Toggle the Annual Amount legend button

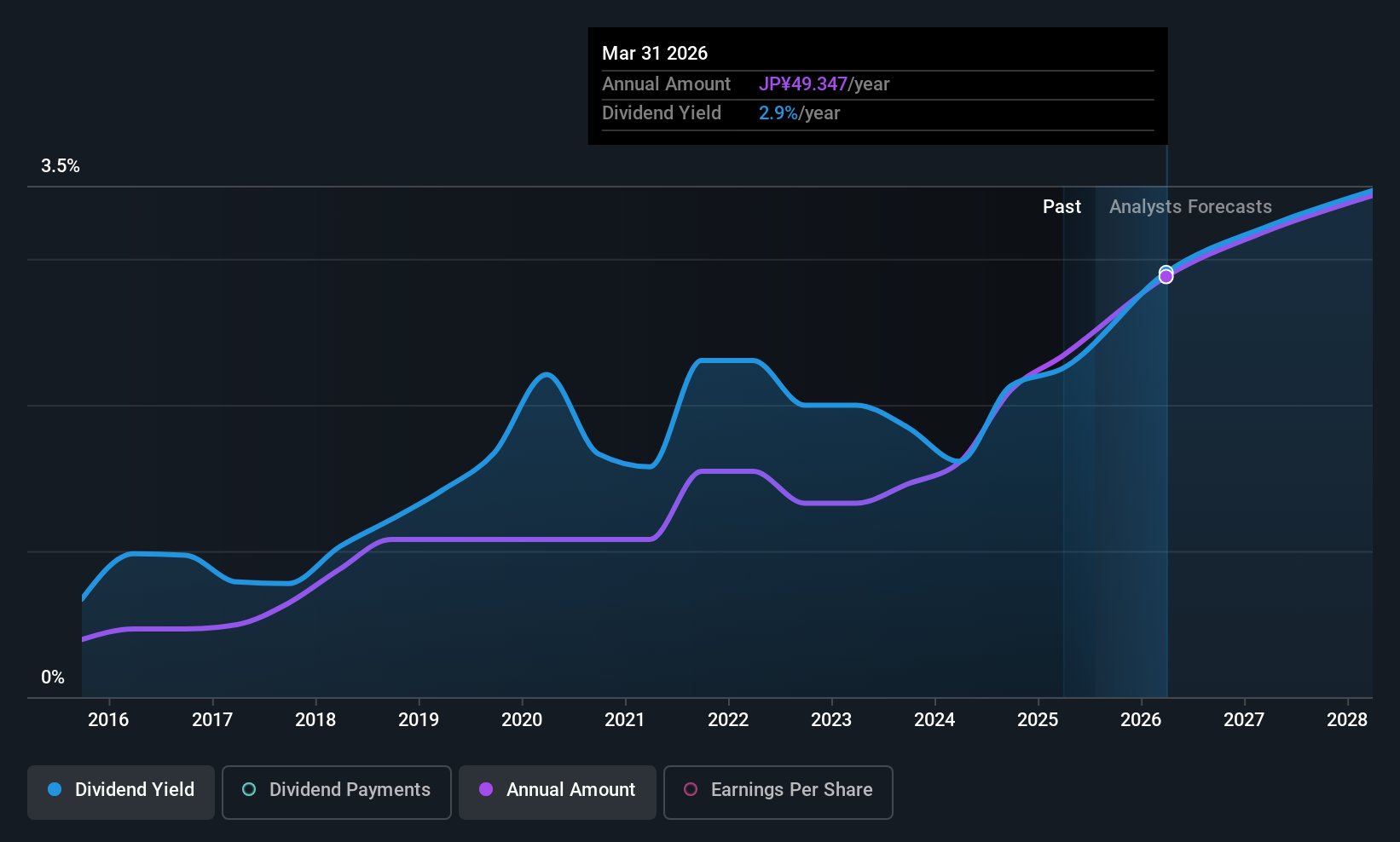pyautogui.click(x=558, y=793)
